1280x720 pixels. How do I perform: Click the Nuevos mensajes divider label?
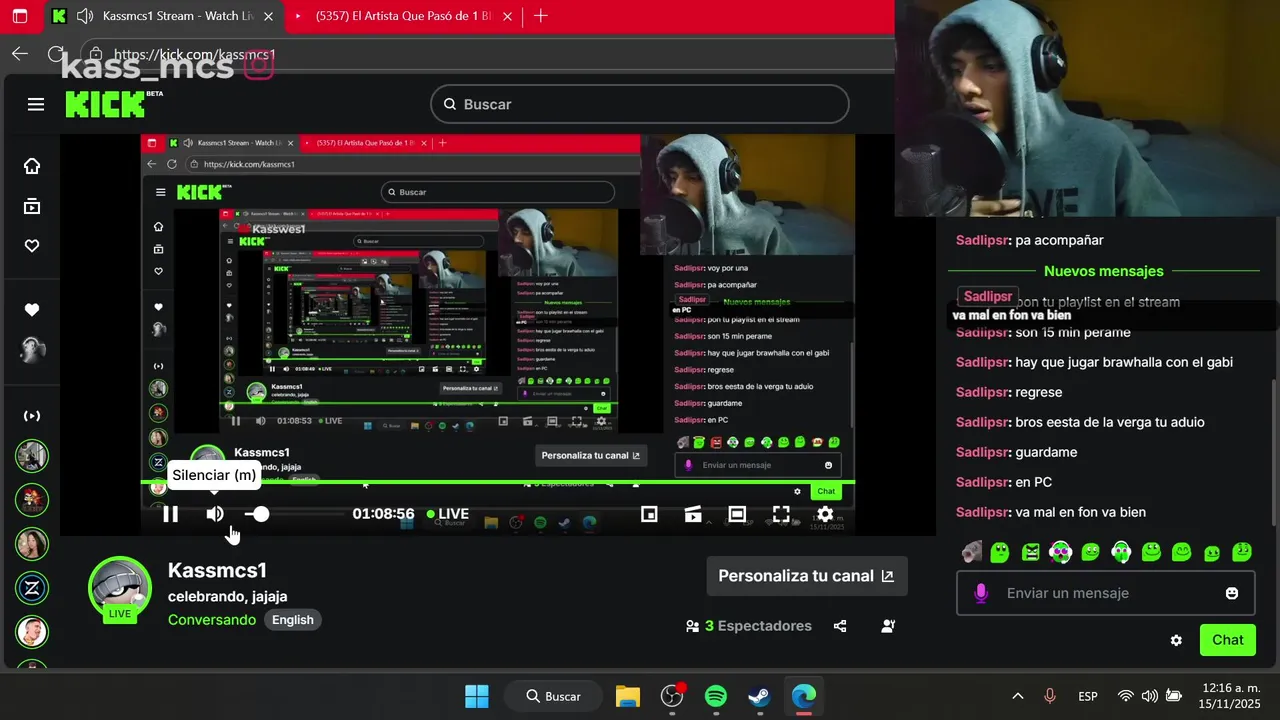pyautogui.click(x=1104, y=271)
